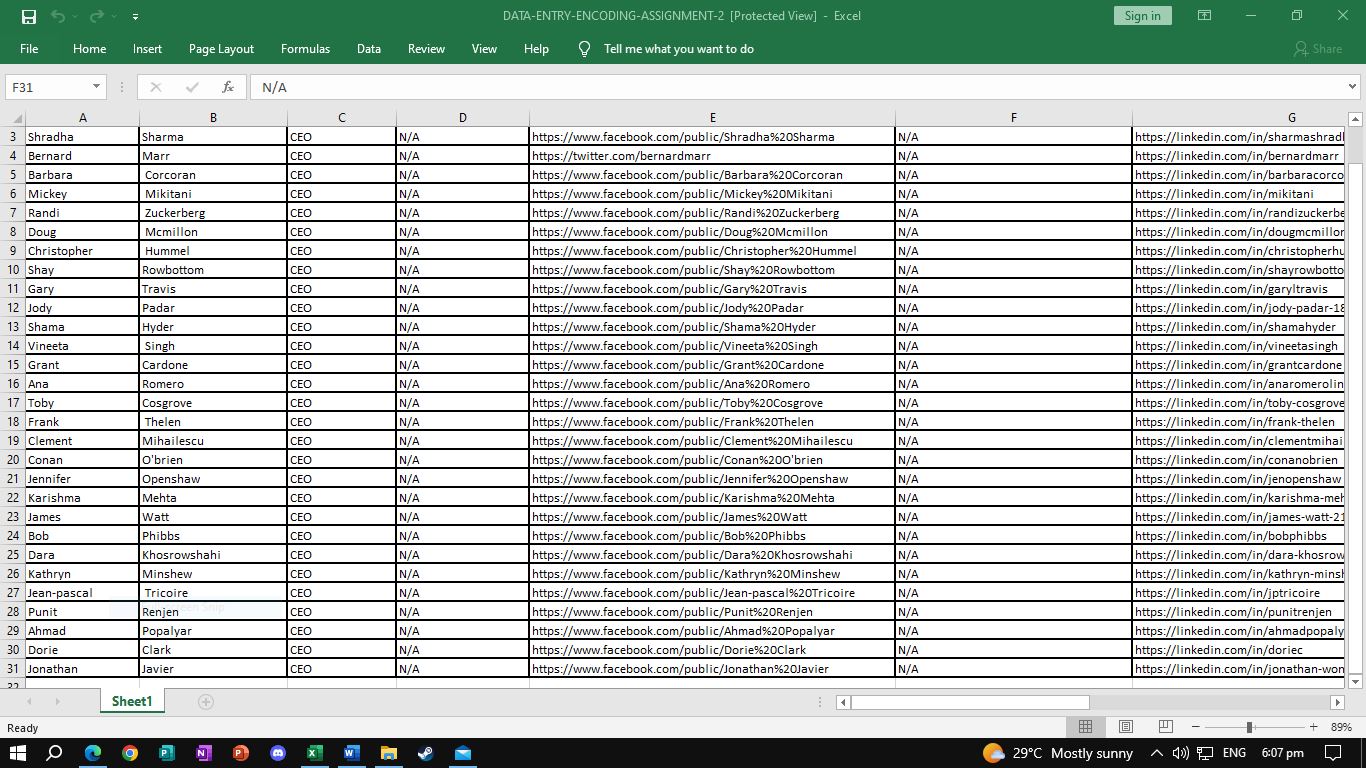
Task: Open the Formulas tab
Action: 305,49
